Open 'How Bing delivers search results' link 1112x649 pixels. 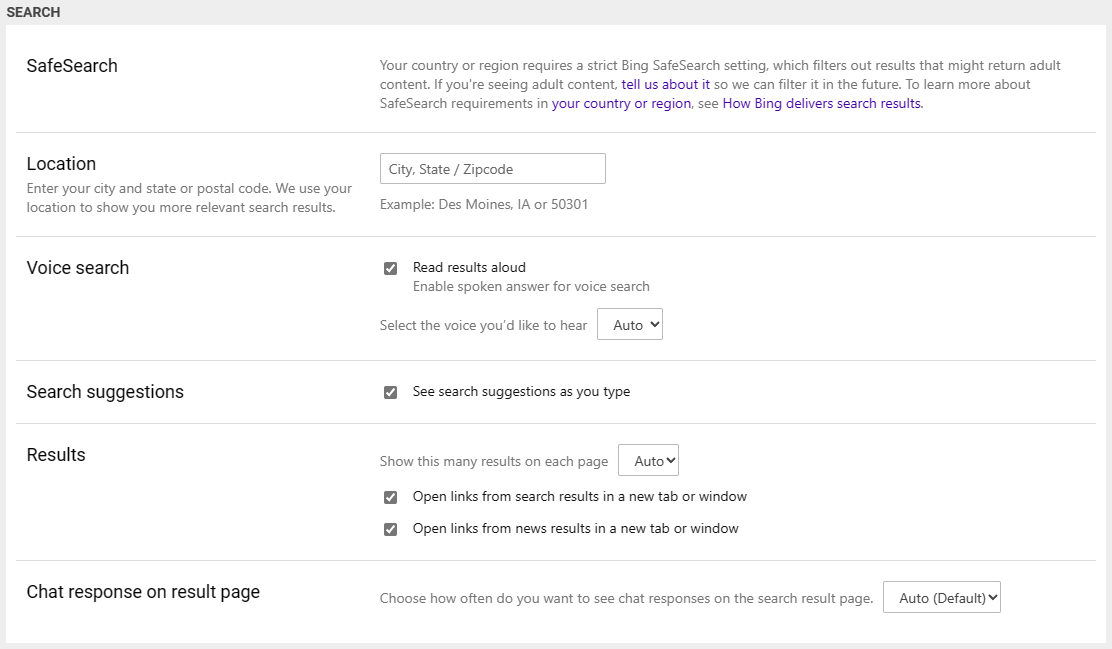coord(820,103)
